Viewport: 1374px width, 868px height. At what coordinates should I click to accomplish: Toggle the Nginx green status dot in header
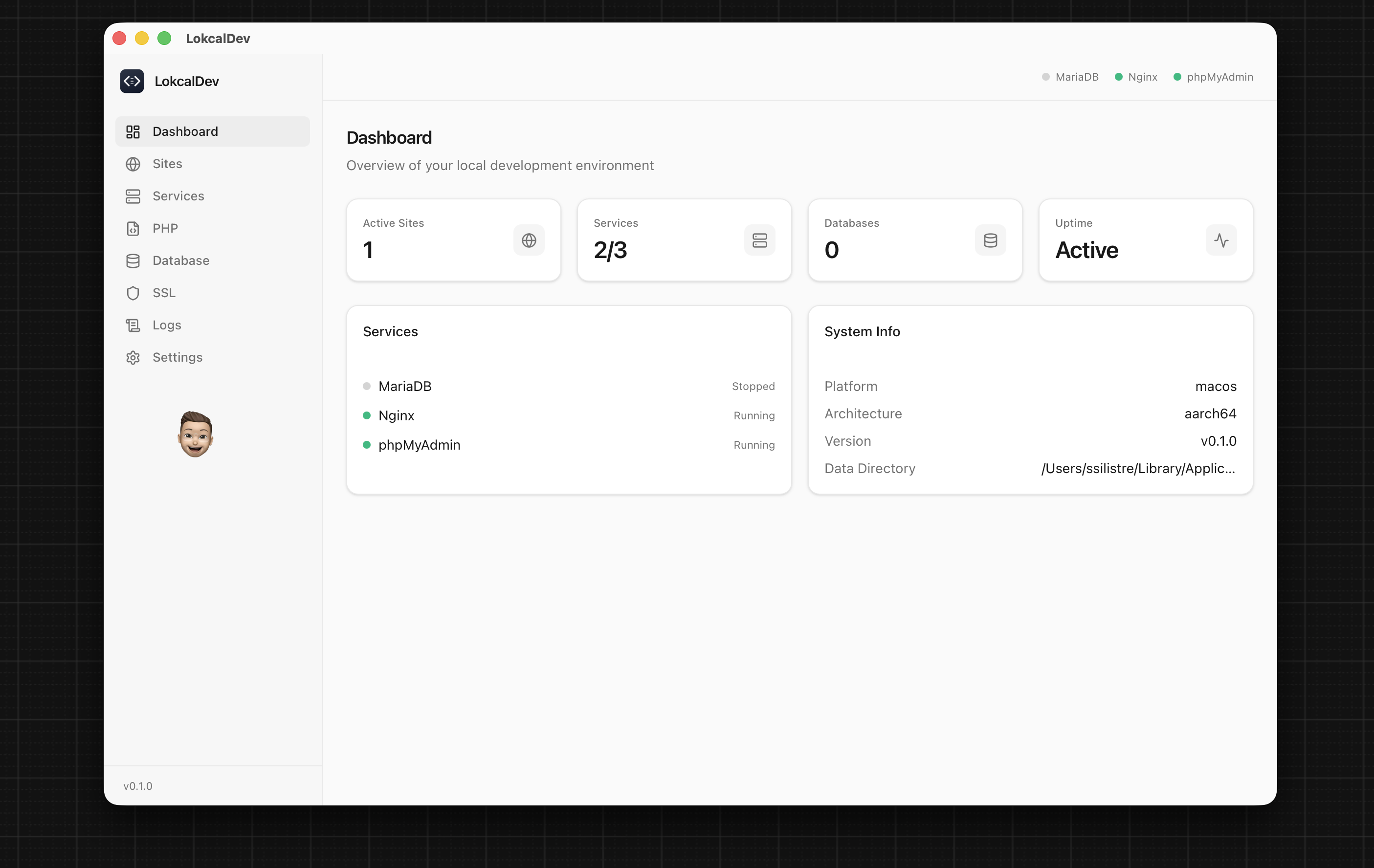tap(1119, 76)
